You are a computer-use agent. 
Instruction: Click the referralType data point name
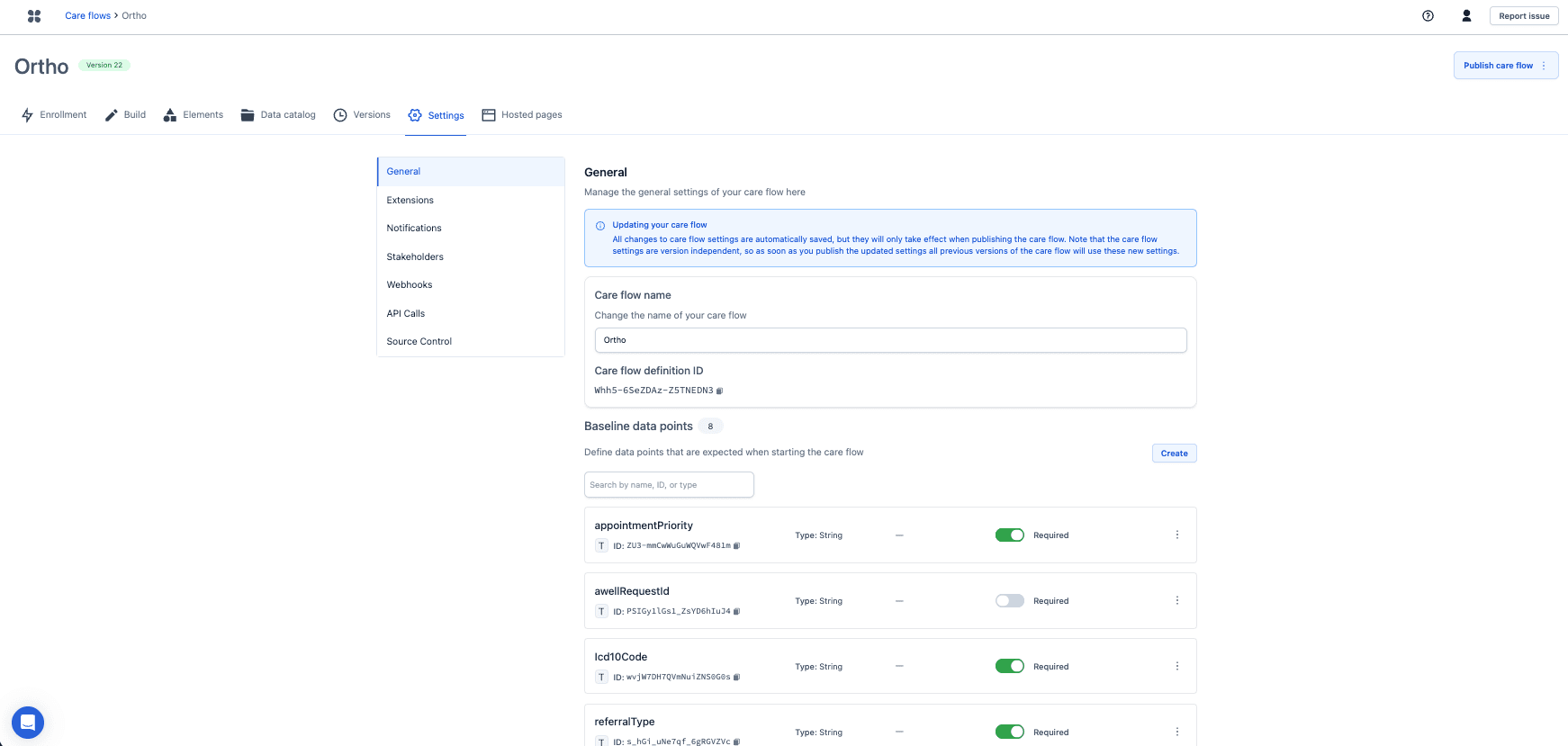(x=625, y=722)
